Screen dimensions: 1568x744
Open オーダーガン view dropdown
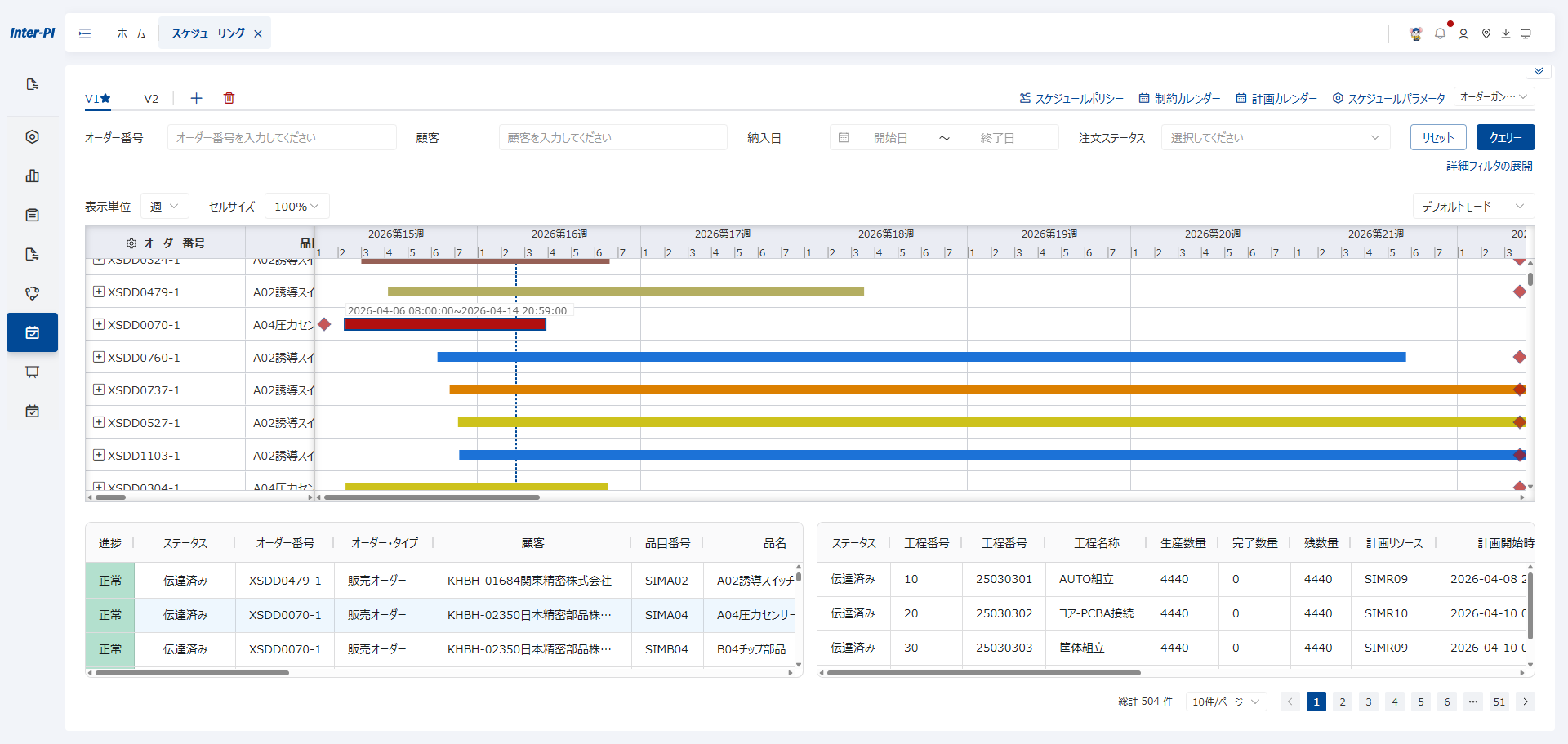pos(1494,96)
